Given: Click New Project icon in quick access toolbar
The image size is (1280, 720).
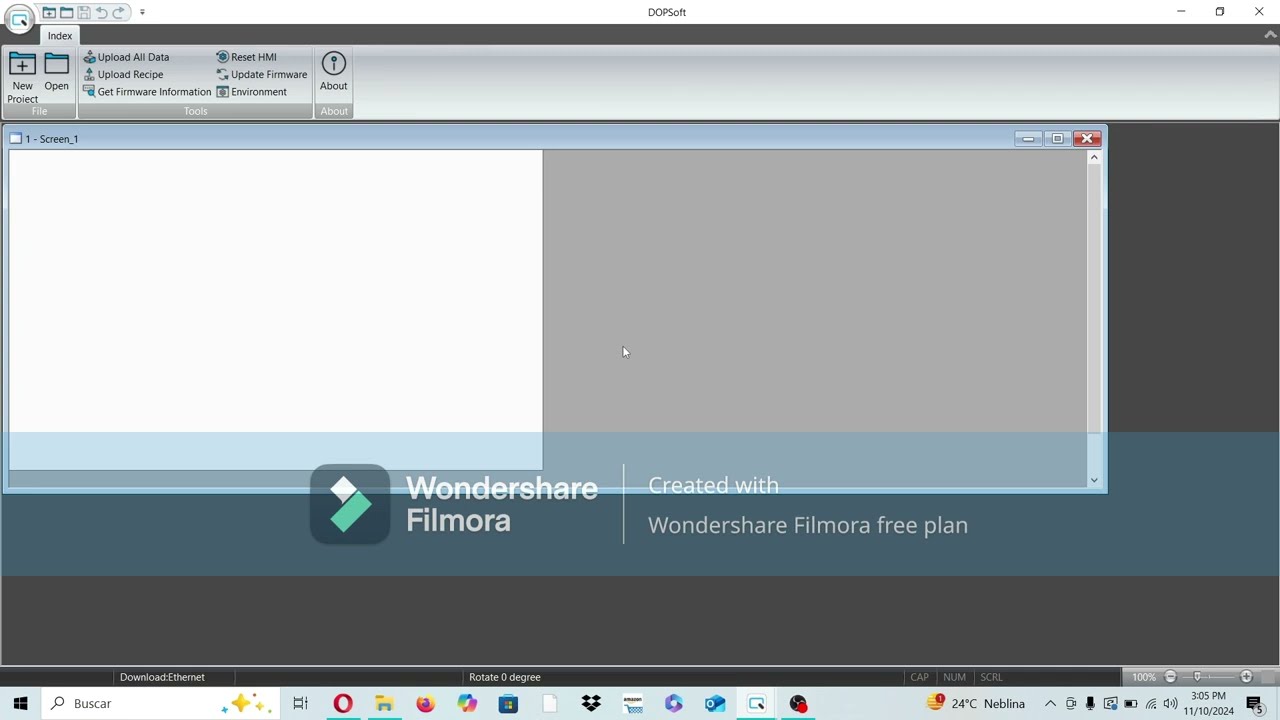Looking at the screenshot, I should tap(49, 12).
